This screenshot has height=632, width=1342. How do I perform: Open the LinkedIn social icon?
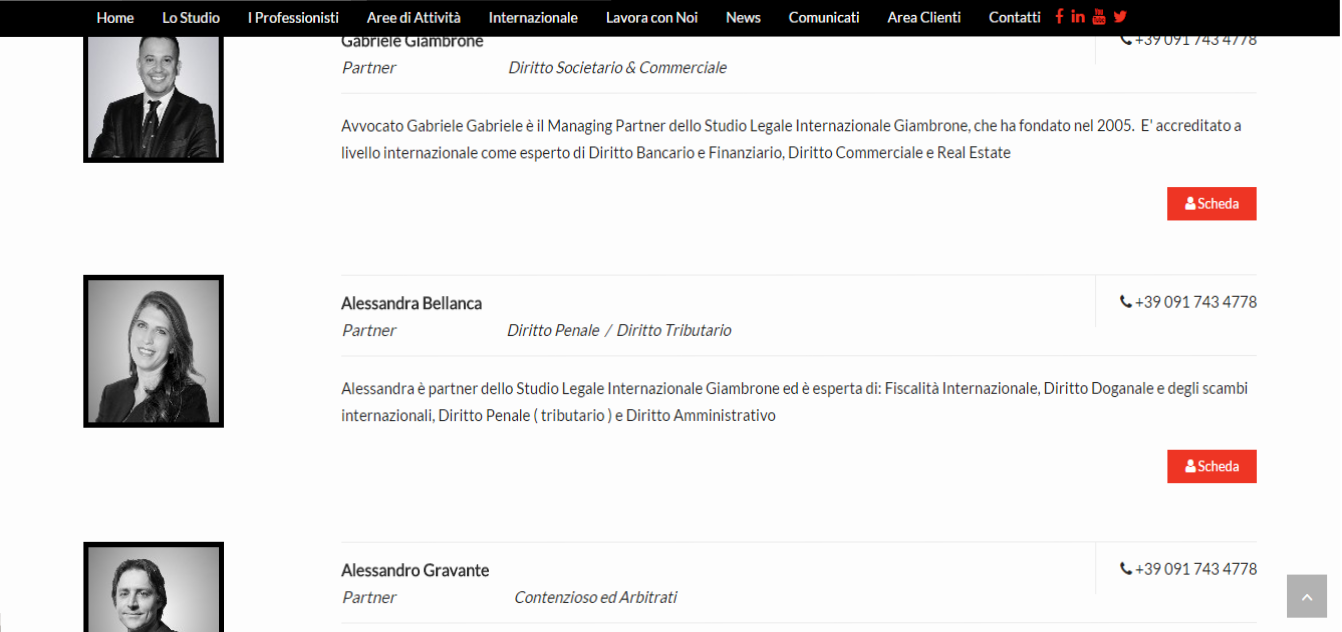point(1078,16)
